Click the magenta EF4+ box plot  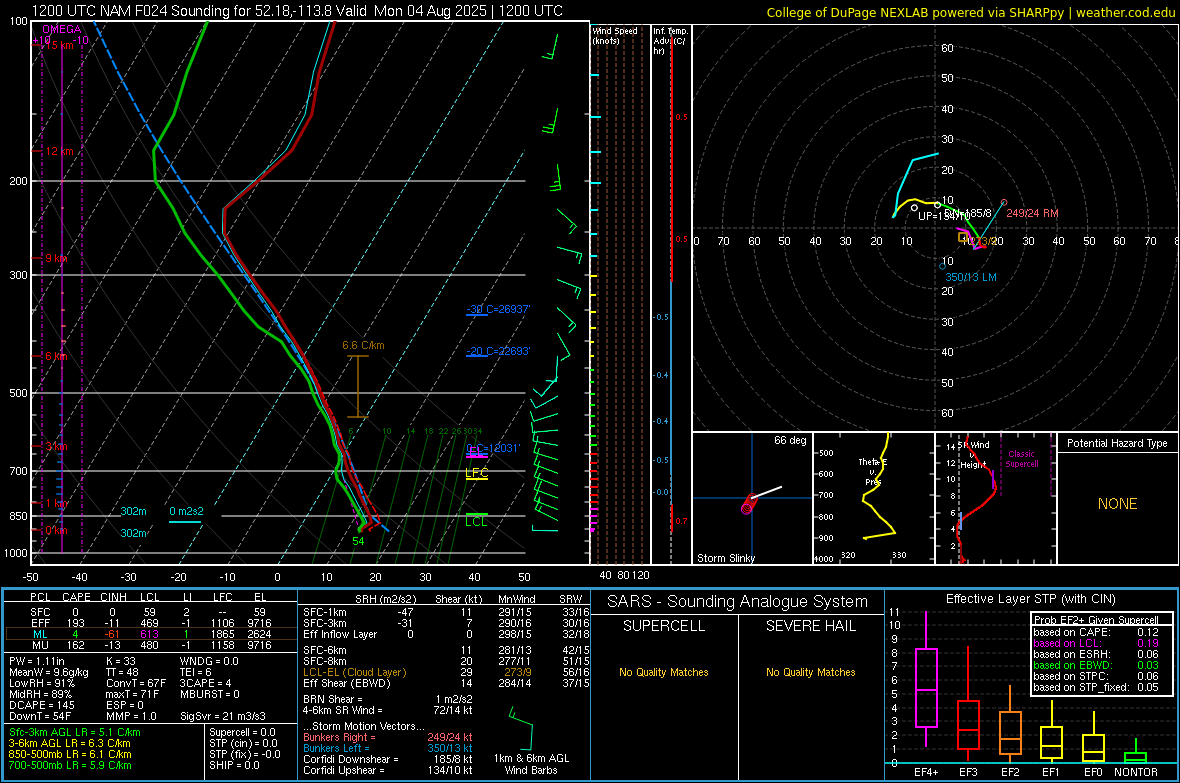point(926,679)
